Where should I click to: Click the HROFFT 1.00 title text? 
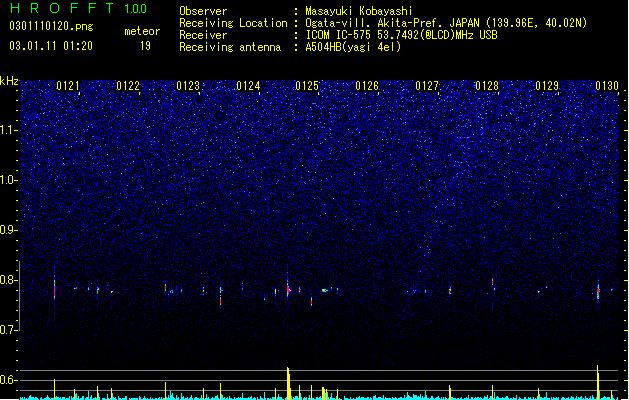click(x=78, y=8)
